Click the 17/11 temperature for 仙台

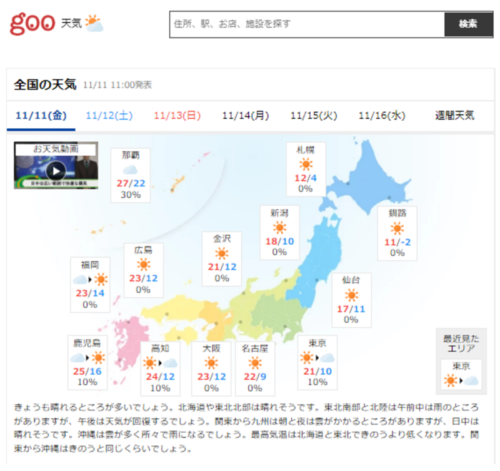tap(351, 309)
